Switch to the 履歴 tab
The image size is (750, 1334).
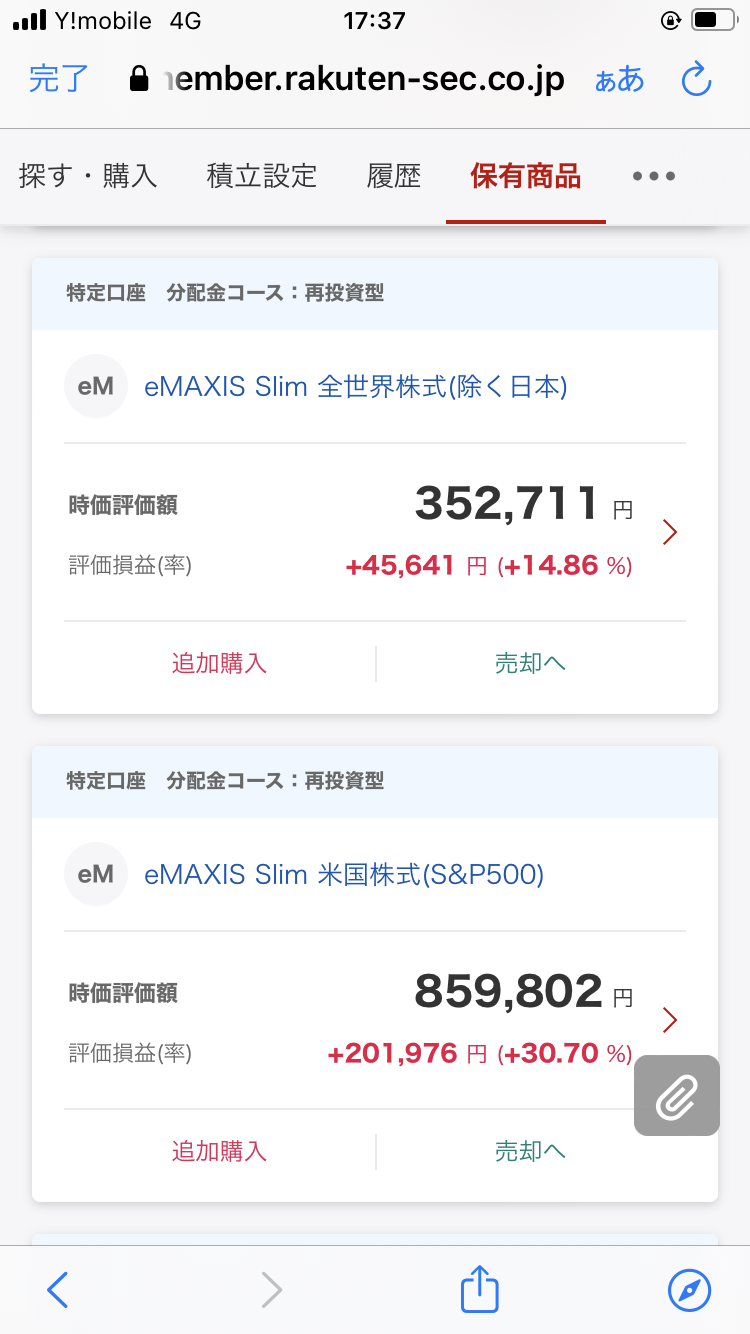coord(394,177)
